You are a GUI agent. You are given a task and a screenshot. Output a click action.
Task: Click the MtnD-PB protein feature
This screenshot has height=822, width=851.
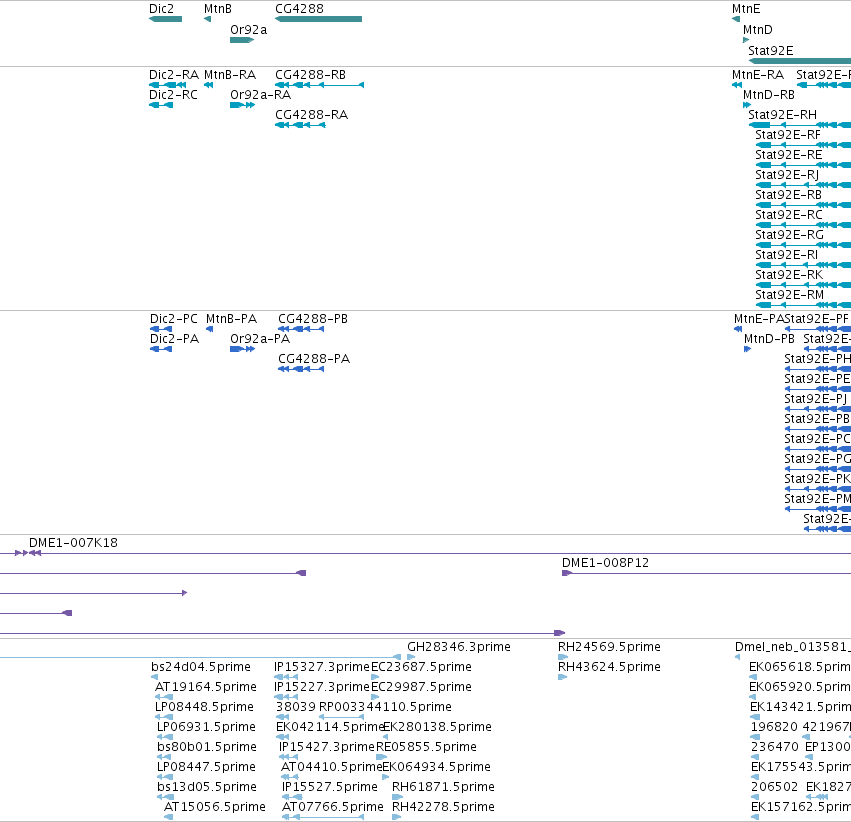[x=747, y=349]
